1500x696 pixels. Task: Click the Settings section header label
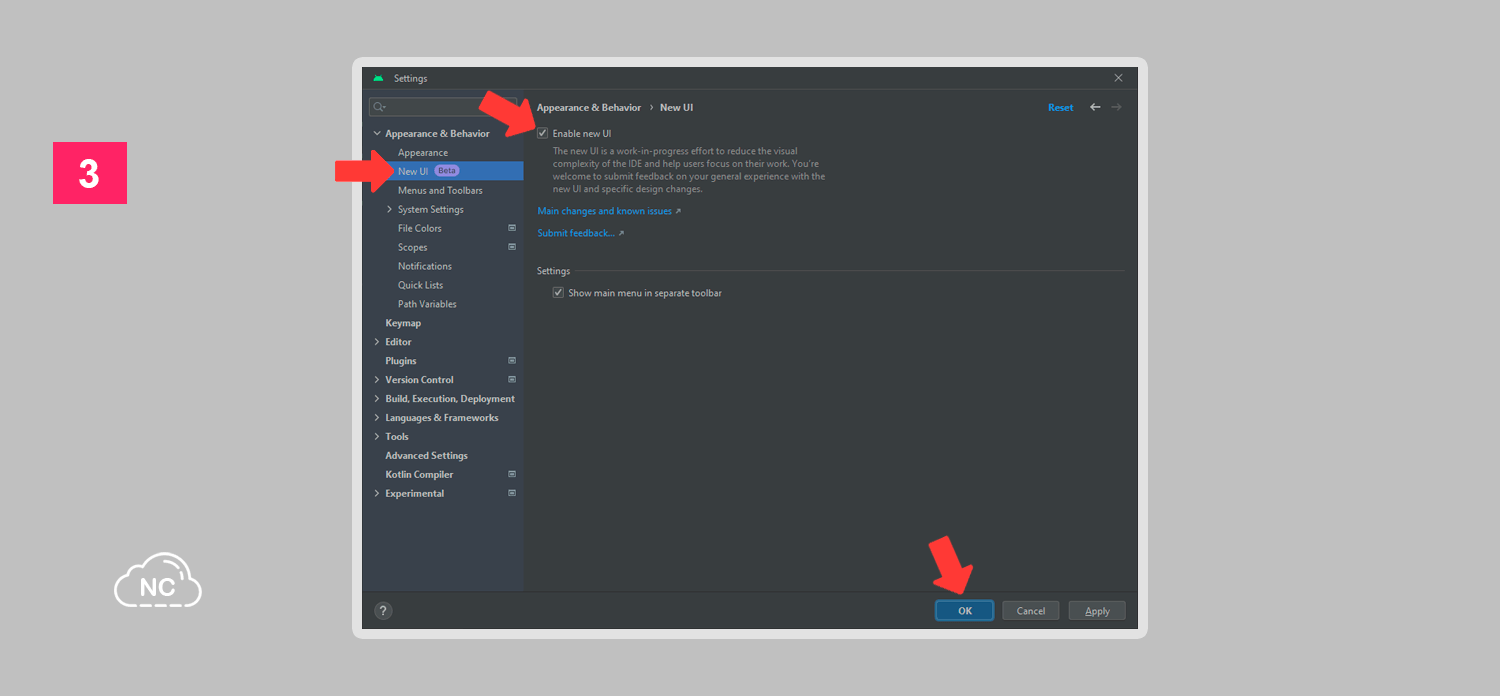coord(553,272)
